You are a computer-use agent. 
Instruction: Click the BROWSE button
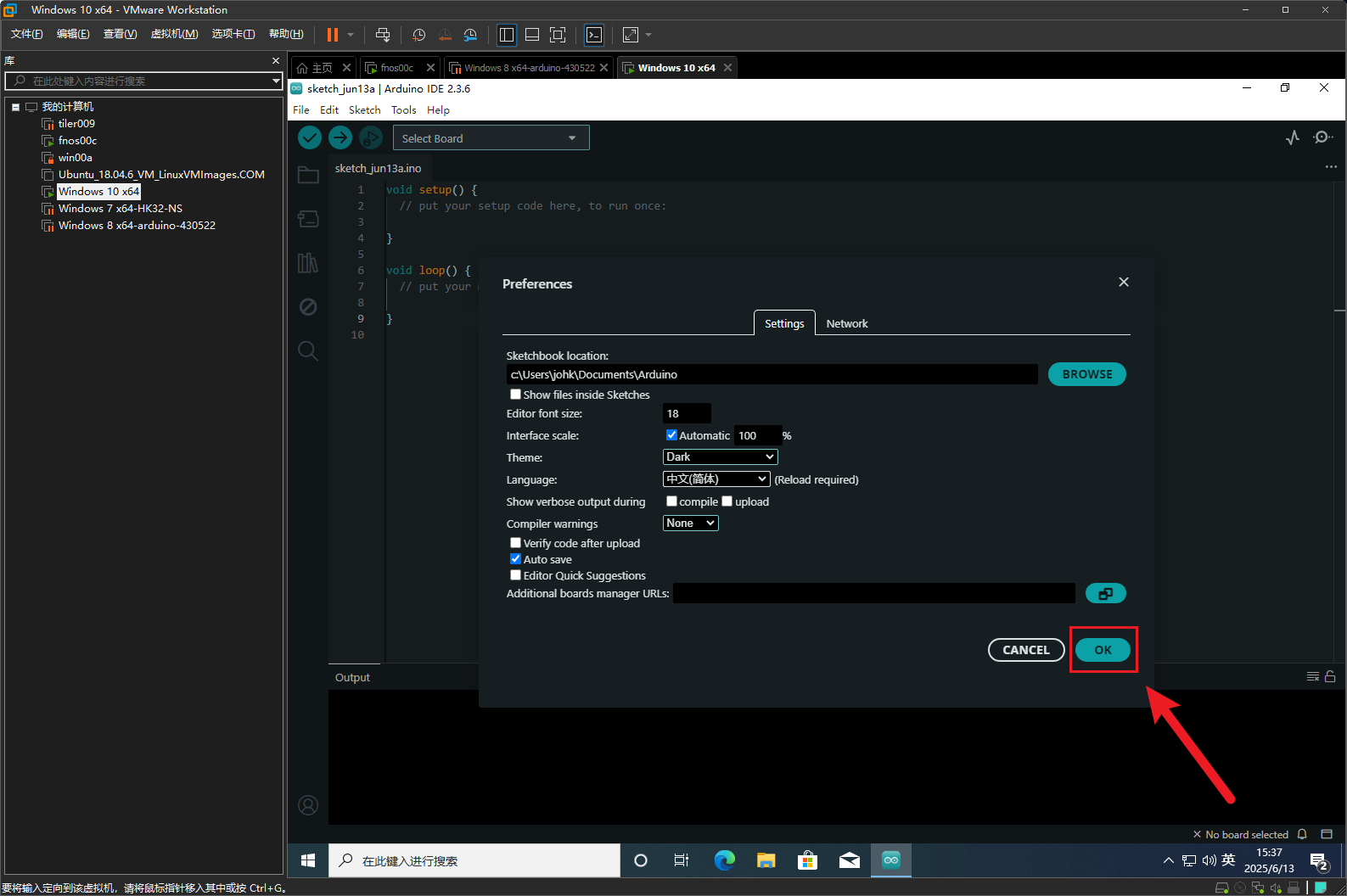click(1086, 374)
